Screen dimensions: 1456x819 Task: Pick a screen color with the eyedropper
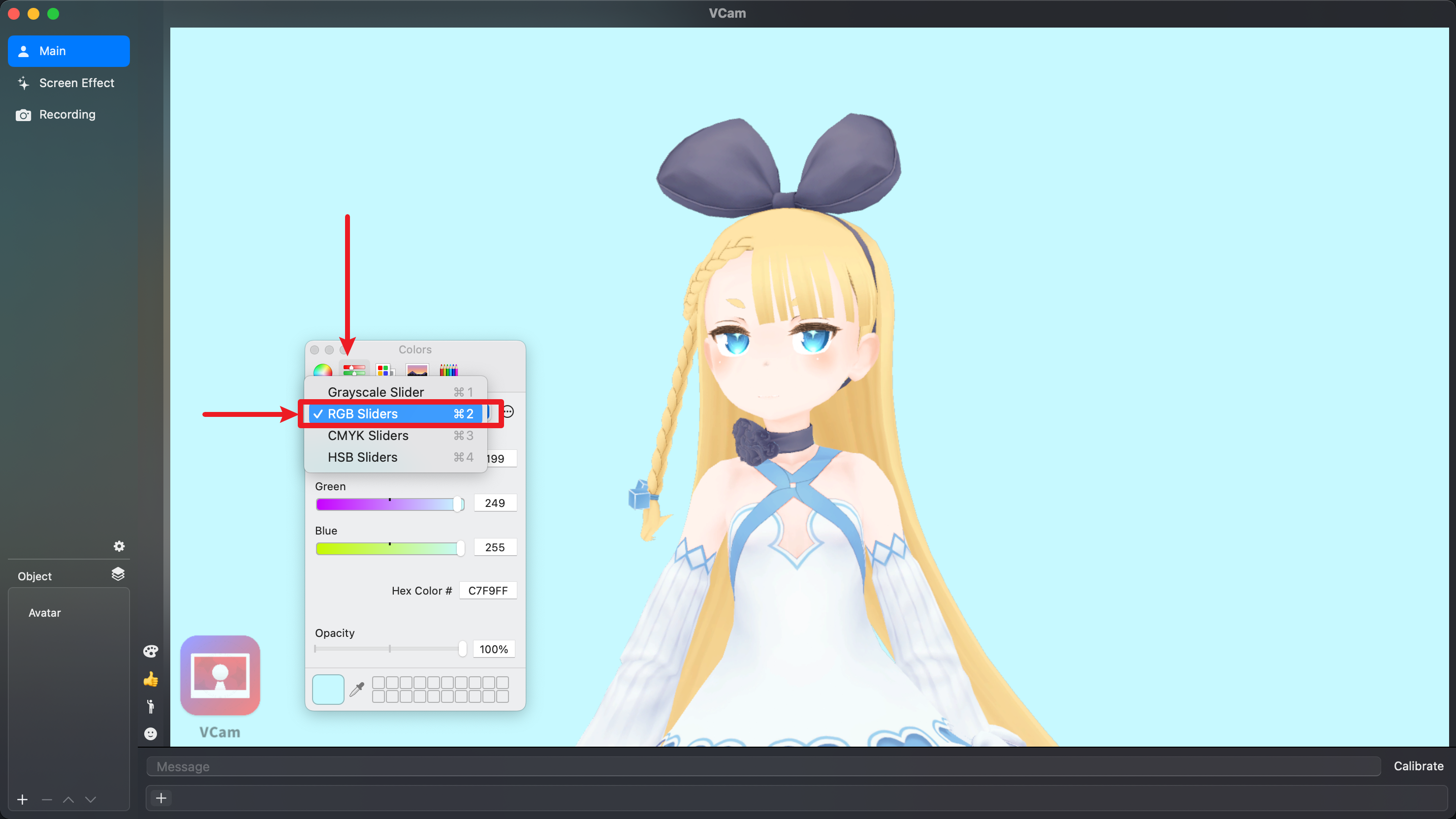coord(357,689)
